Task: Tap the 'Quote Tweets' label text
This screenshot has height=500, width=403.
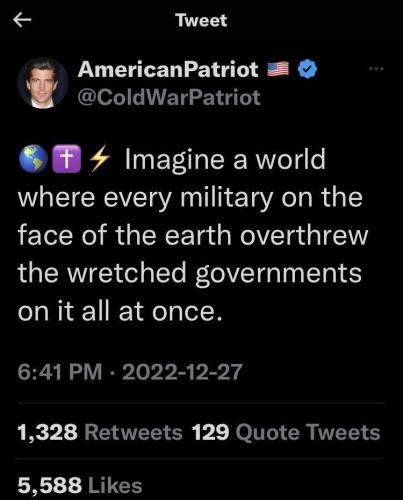Action: [308, 432]
